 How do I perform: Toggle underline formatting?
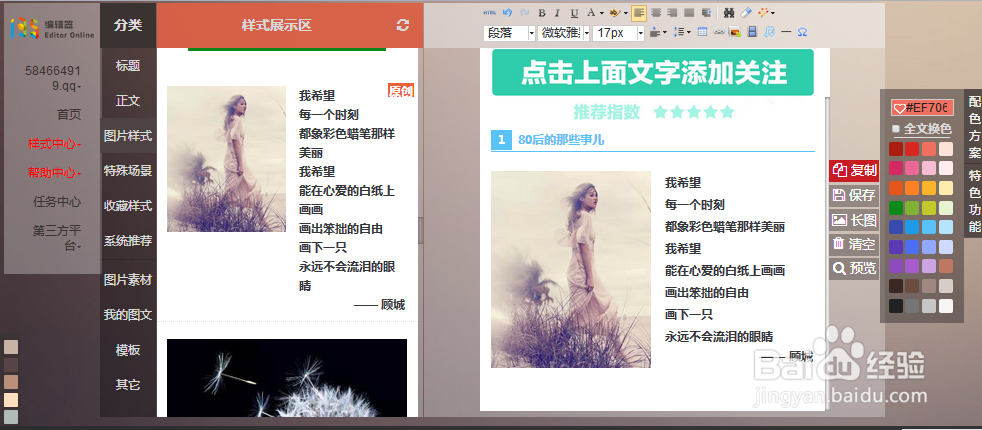(x=574, y=13)
